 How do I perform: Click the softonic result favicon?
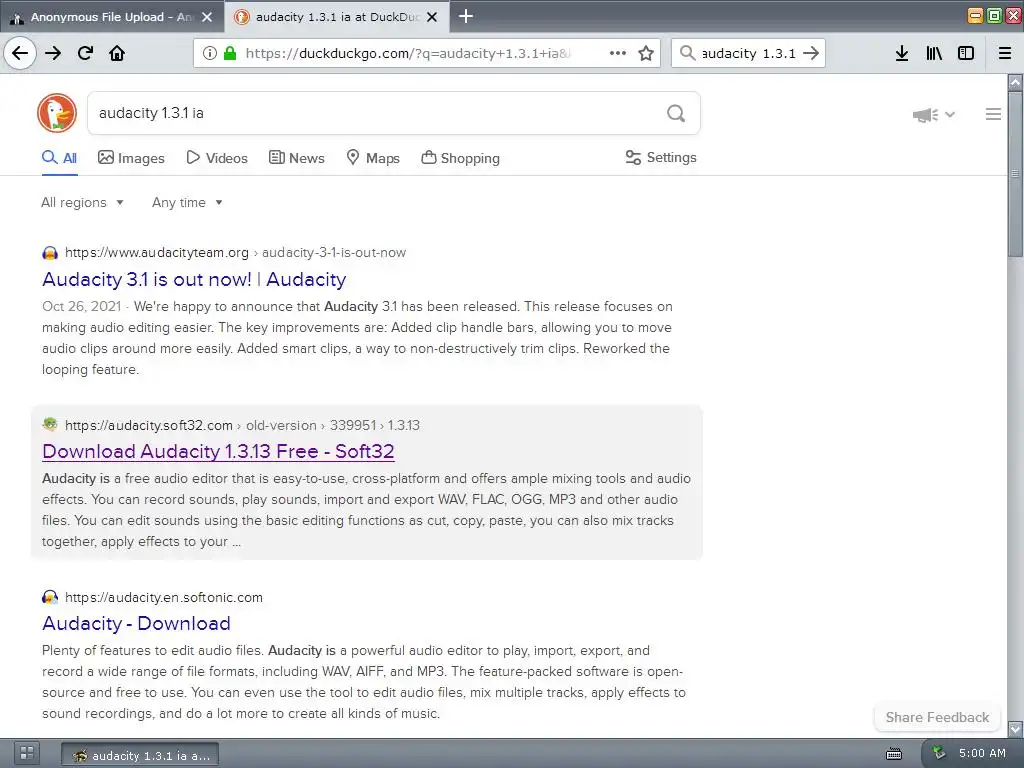pyautogui.click(x=50, y=597)
